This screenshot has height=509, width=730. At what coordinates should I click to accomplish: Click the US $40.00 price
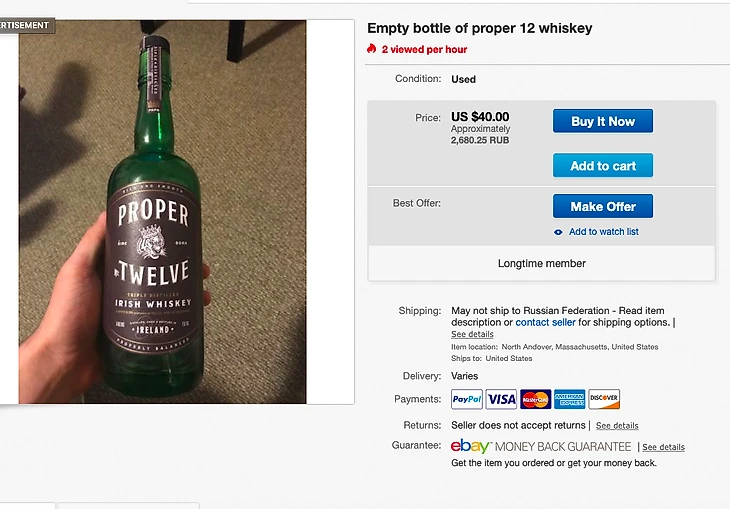pos(480,117)
